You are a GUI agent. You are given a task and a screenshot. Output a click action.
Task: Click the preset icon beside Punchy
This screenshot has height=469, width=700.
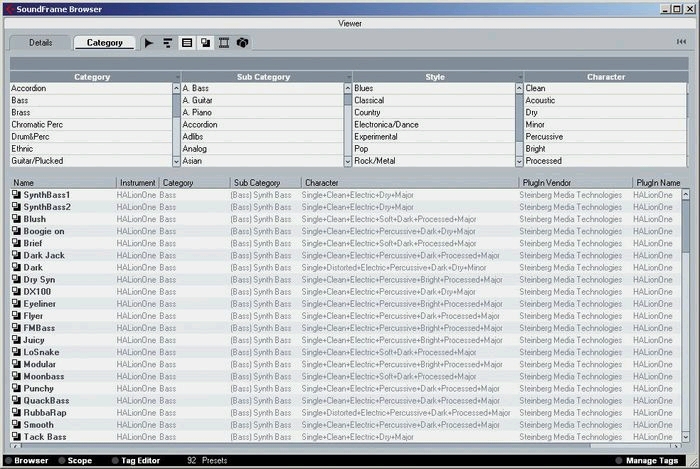(x=17, y=387)
